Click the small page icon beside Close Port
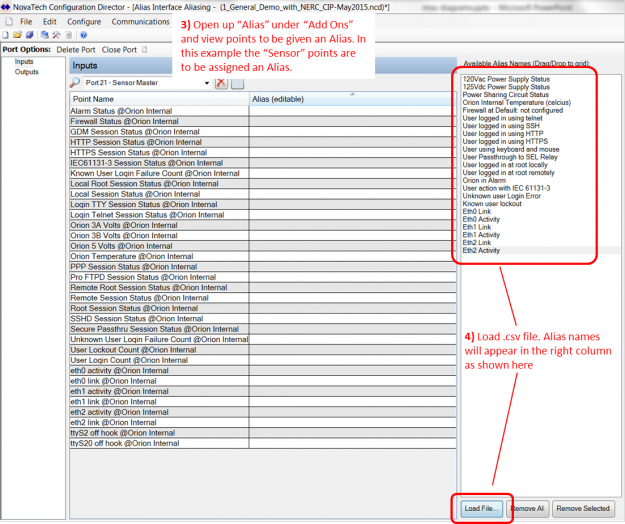The width and height of the screenshot is (625, 524). 145,50
